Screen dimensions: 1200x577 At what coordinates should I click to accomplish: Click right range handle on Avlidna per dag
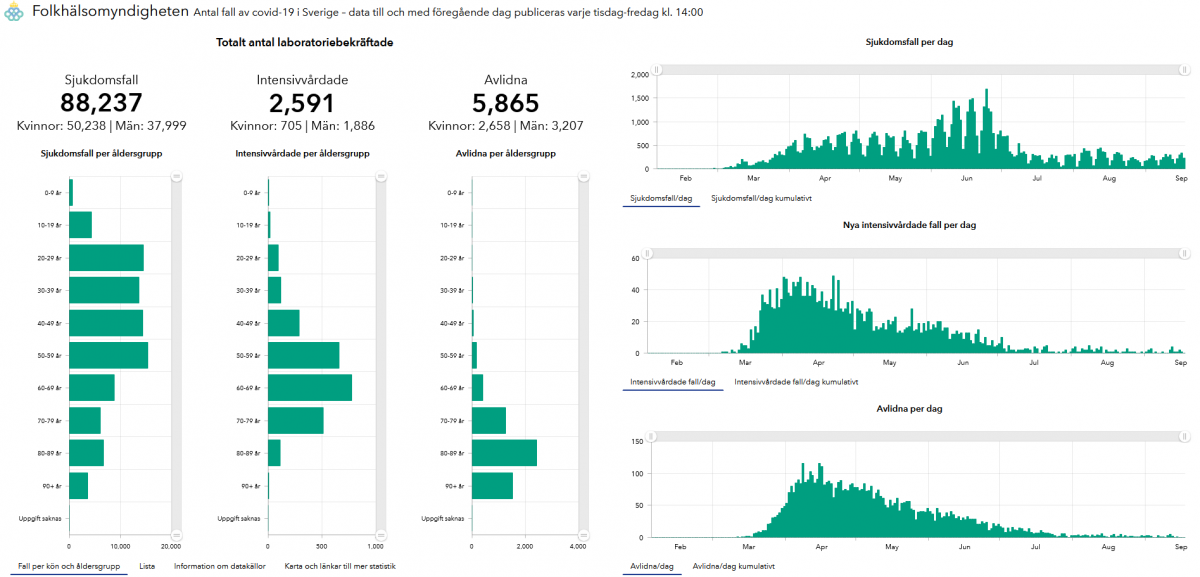(1184, 437)
